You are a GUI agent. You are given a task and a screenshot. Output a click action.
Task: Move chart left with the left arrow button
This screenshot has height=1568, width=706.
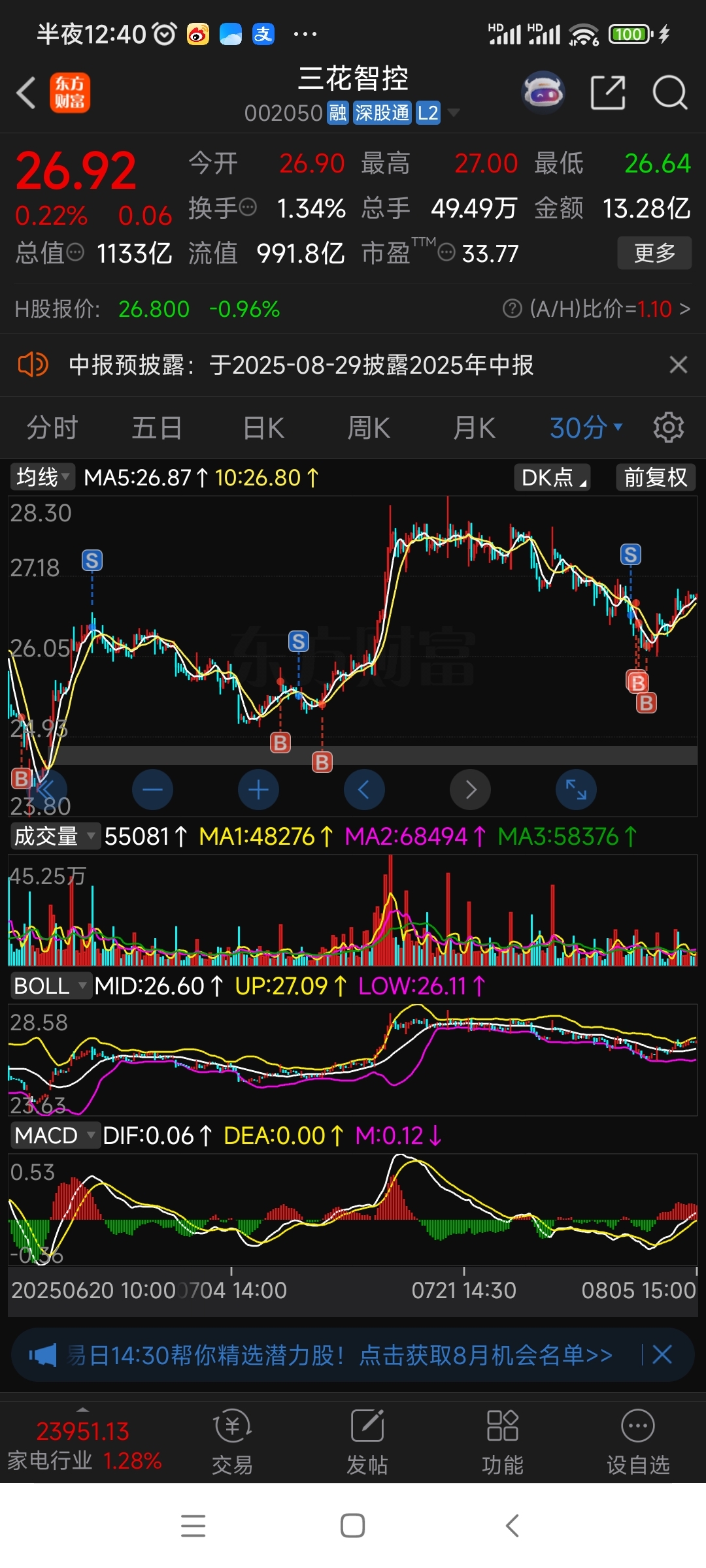pos(364,790)
